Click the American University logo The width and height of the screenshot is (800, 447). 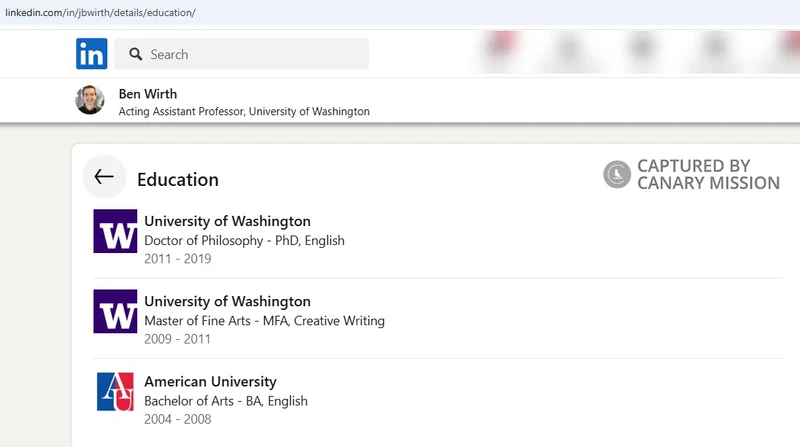(x=115, y=391)
